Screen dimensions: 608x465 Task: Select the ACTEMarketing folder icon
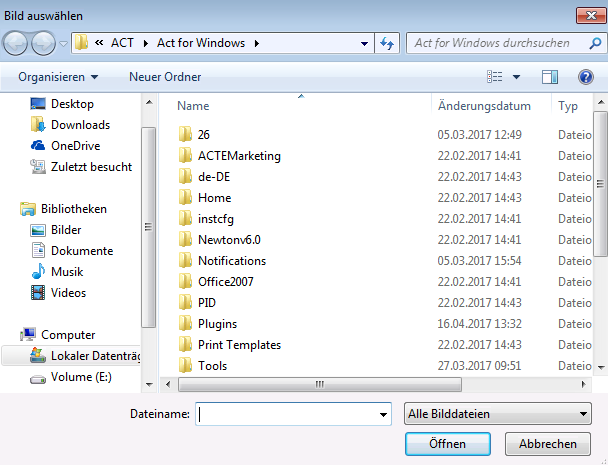[185, 155]
